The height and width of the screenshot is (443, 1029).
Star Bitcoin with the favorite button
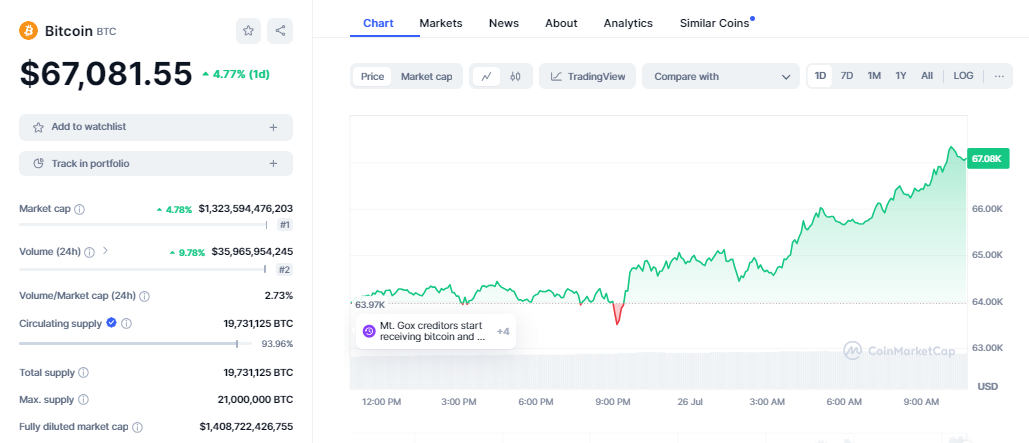(x=248, y=31)
